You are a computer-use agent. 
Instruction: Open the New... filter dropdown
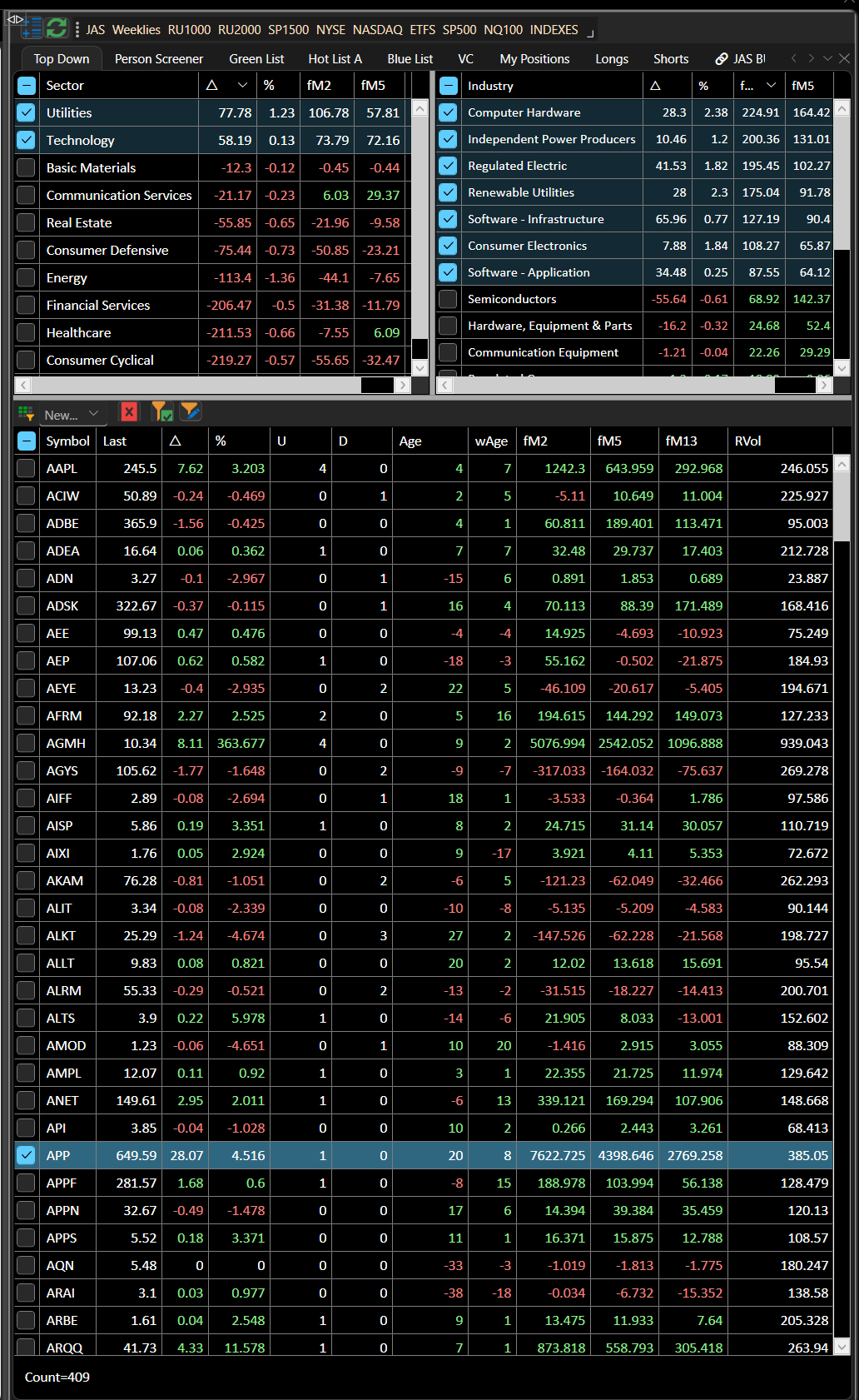[71, 414]
